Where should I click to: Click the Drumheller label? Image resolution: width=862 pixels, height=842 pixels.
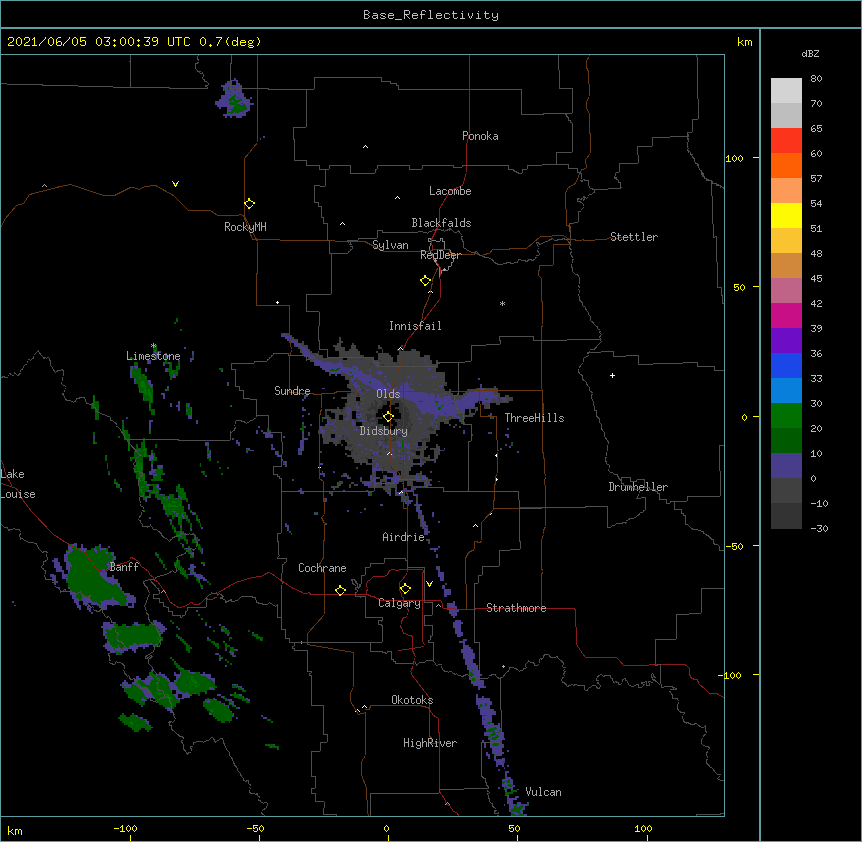(638, 487)
